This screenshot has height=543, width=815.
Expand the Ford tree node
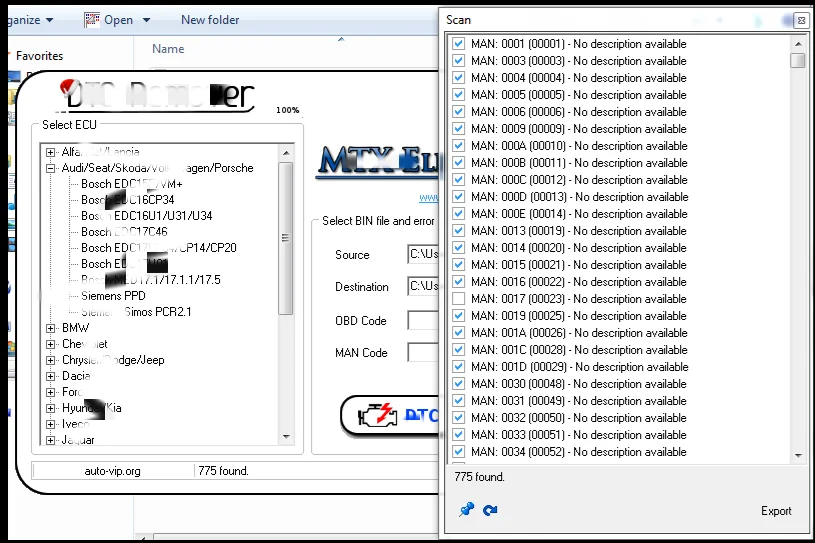click(50, 392)
